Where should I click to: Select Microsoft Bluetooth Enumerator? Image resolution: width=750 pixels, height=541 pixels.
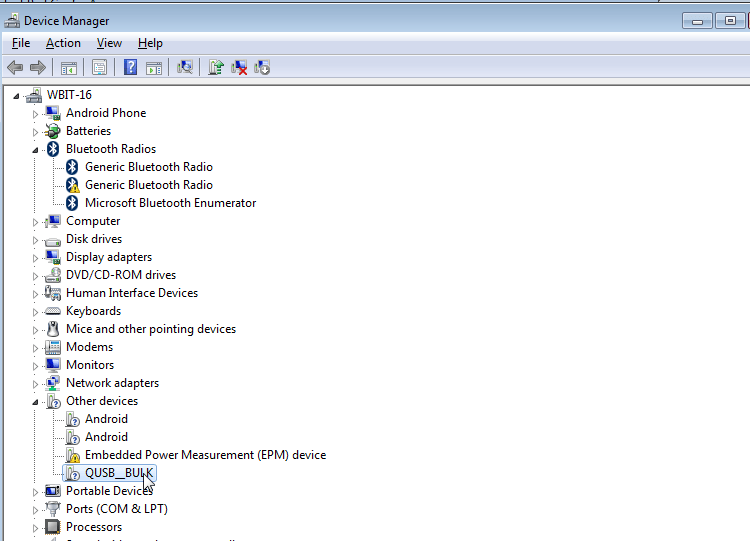(170, 203)
